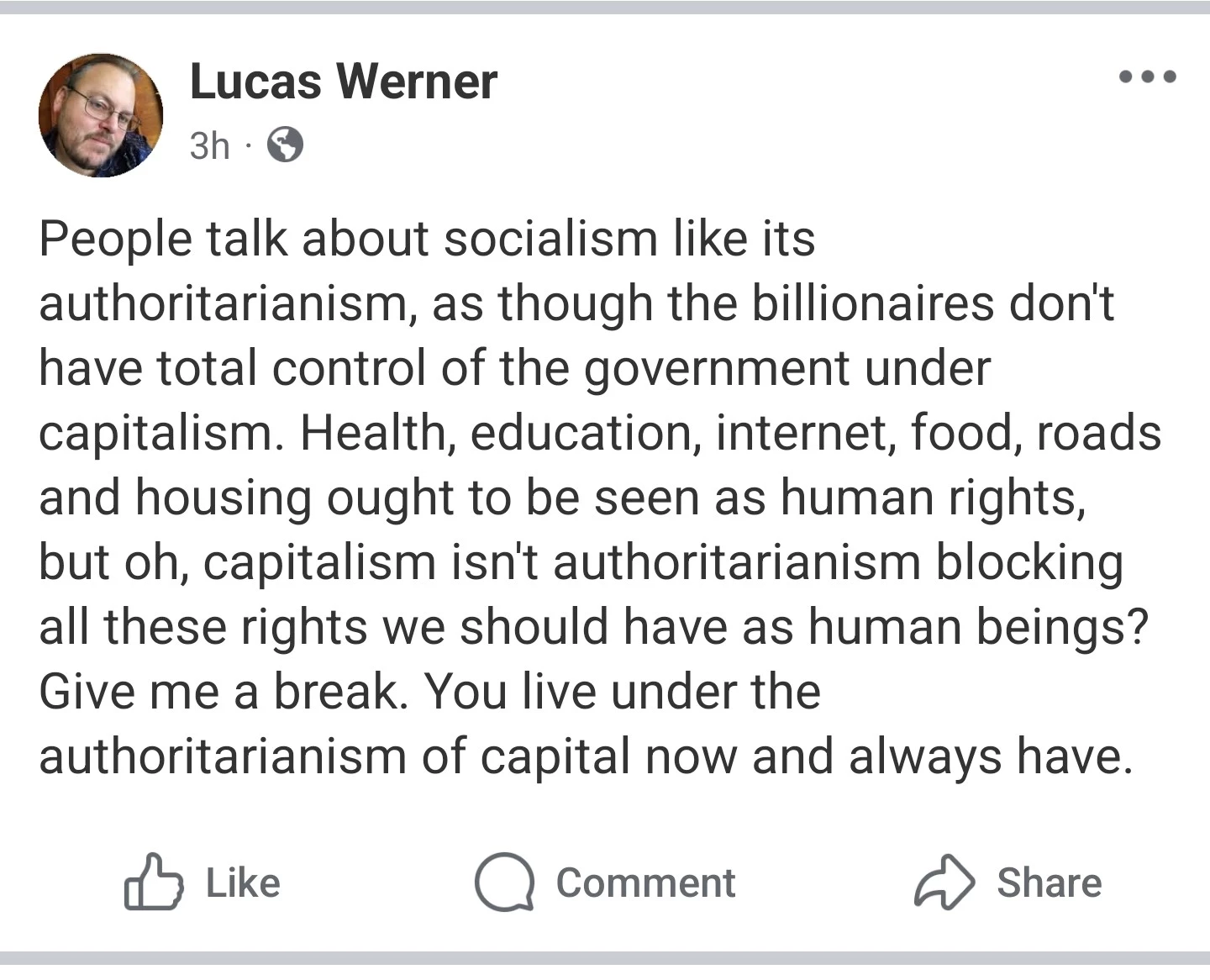This screenshot has width=1210, height=980.
Task: Click the 3h post timestamp
Action: 209,146
